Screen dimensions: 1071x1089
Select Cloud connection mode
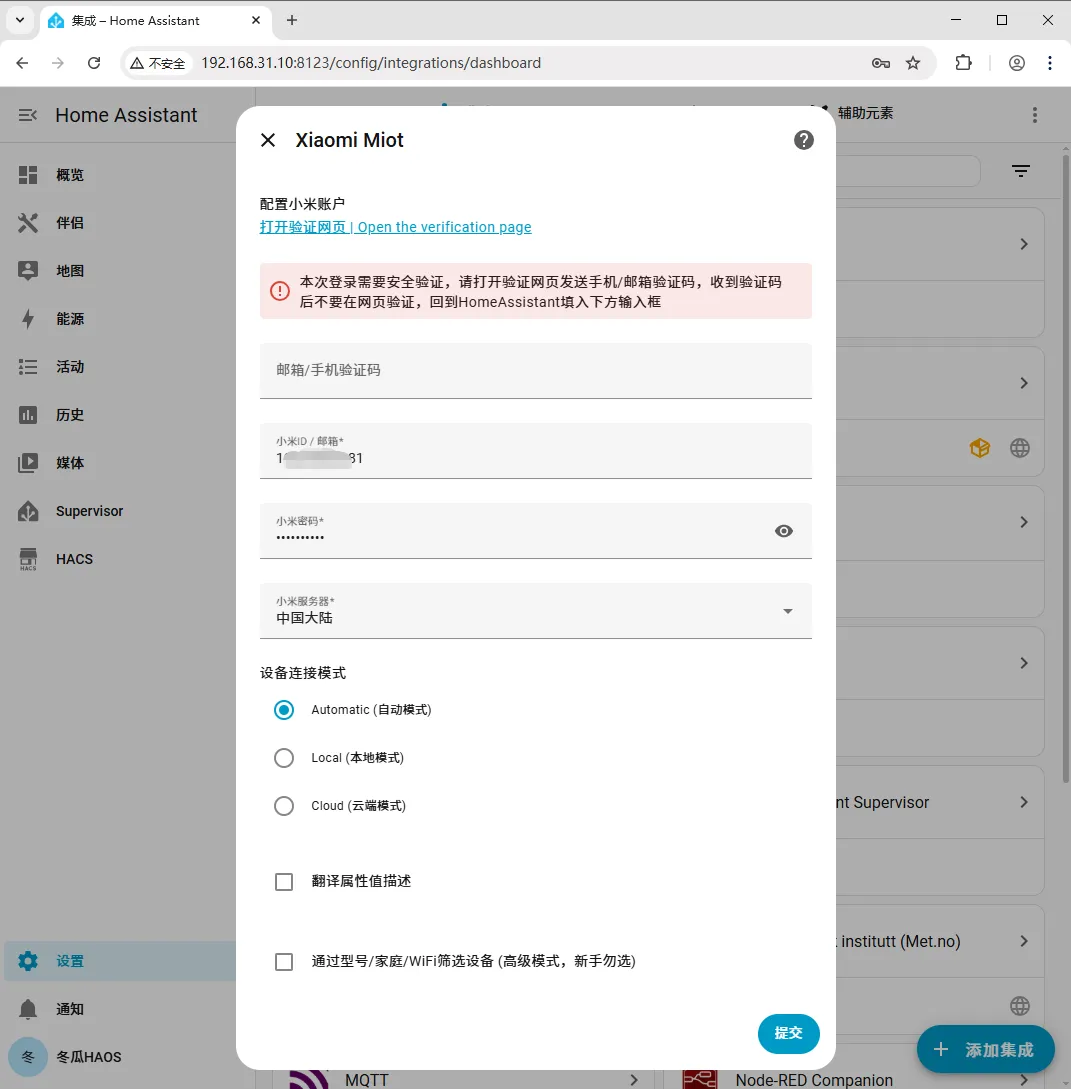tap(283, 806)
